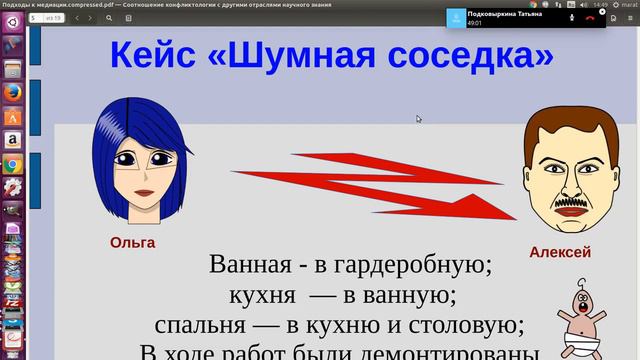Close the call notification overlay

click(602, 12)
